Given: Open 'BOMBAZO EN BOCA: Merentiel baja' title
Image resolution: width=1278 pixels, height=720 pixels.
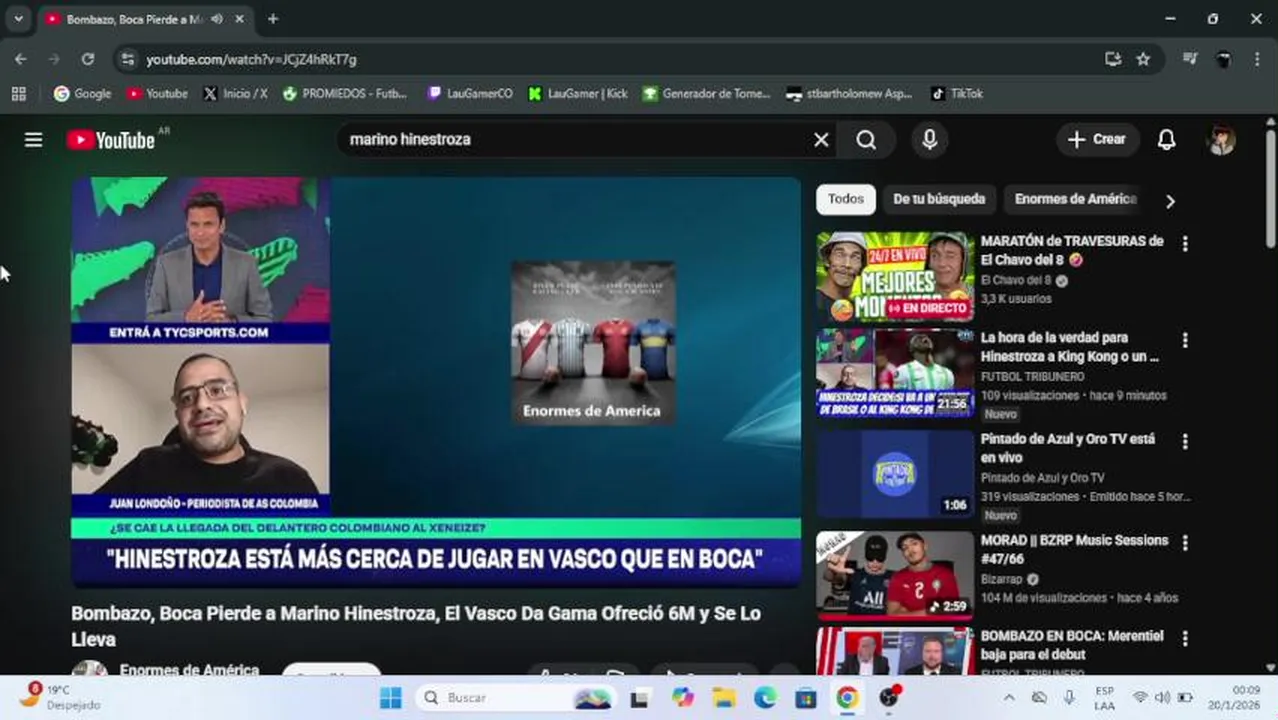Looking at the screenshot, I should pyautogui.click(x=1072, y=645).
